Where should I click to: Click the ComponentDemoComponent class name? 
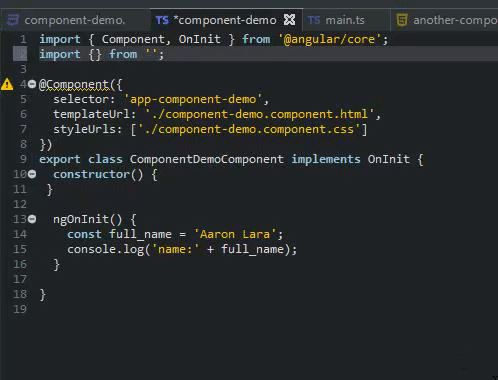(x=207, y=159)
